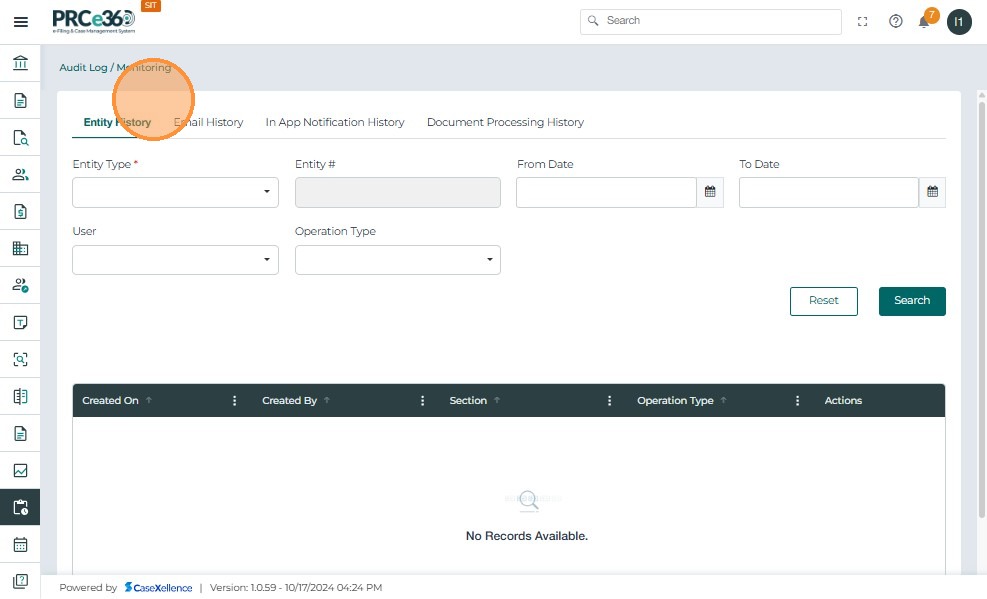987x599 pixels.
Task: Open the From Date calendar picker
Action: [710, 192]
